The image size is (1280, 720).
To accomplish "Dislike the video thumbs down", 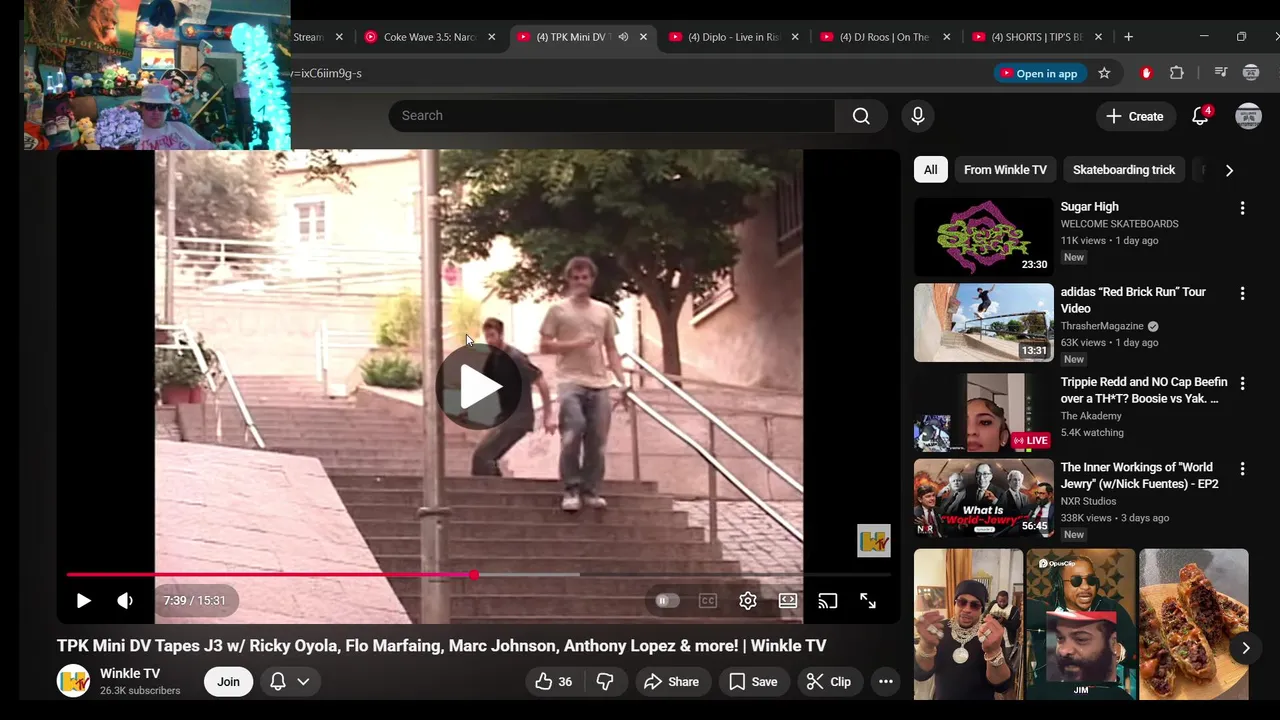I will (x=605, y=682).
